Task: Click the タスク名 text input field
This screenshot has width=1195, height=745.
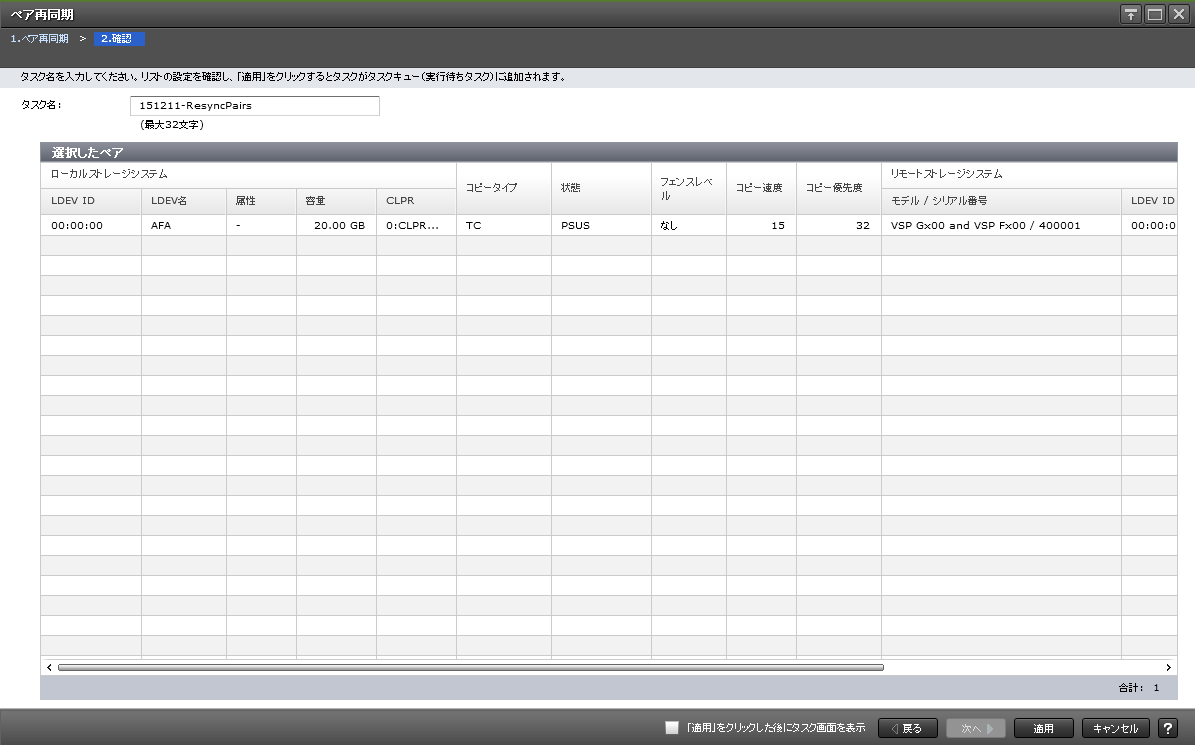Action: click(x=254, y=106)
